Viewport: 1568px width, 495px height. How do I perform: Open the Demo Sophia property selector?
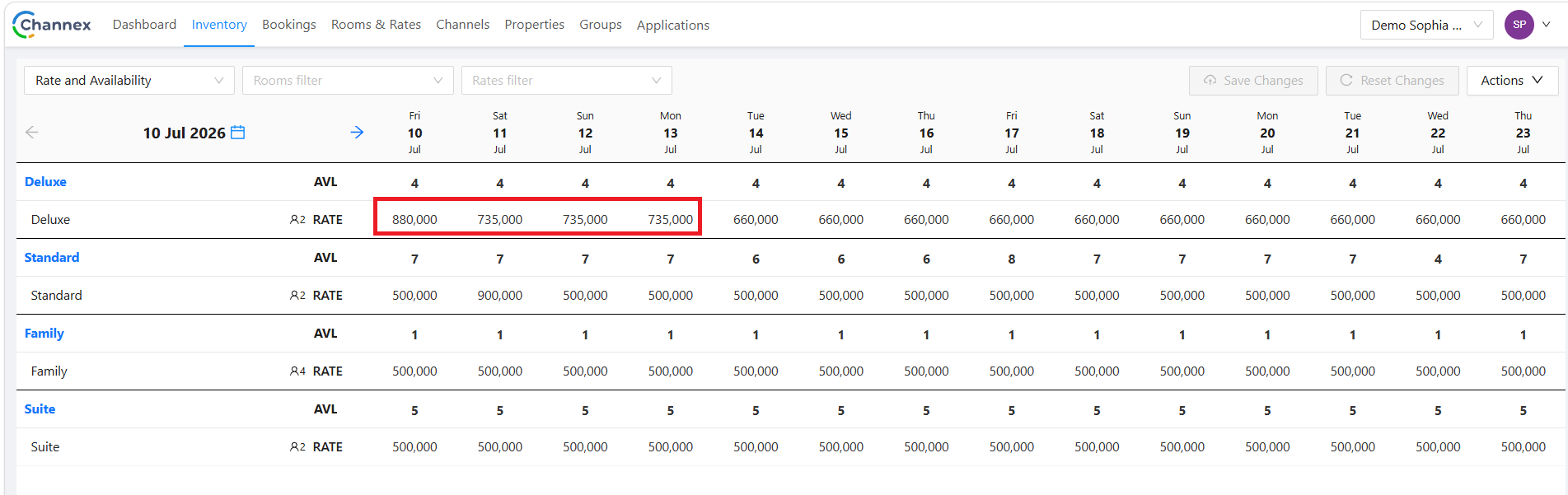tap(1426, 25)
